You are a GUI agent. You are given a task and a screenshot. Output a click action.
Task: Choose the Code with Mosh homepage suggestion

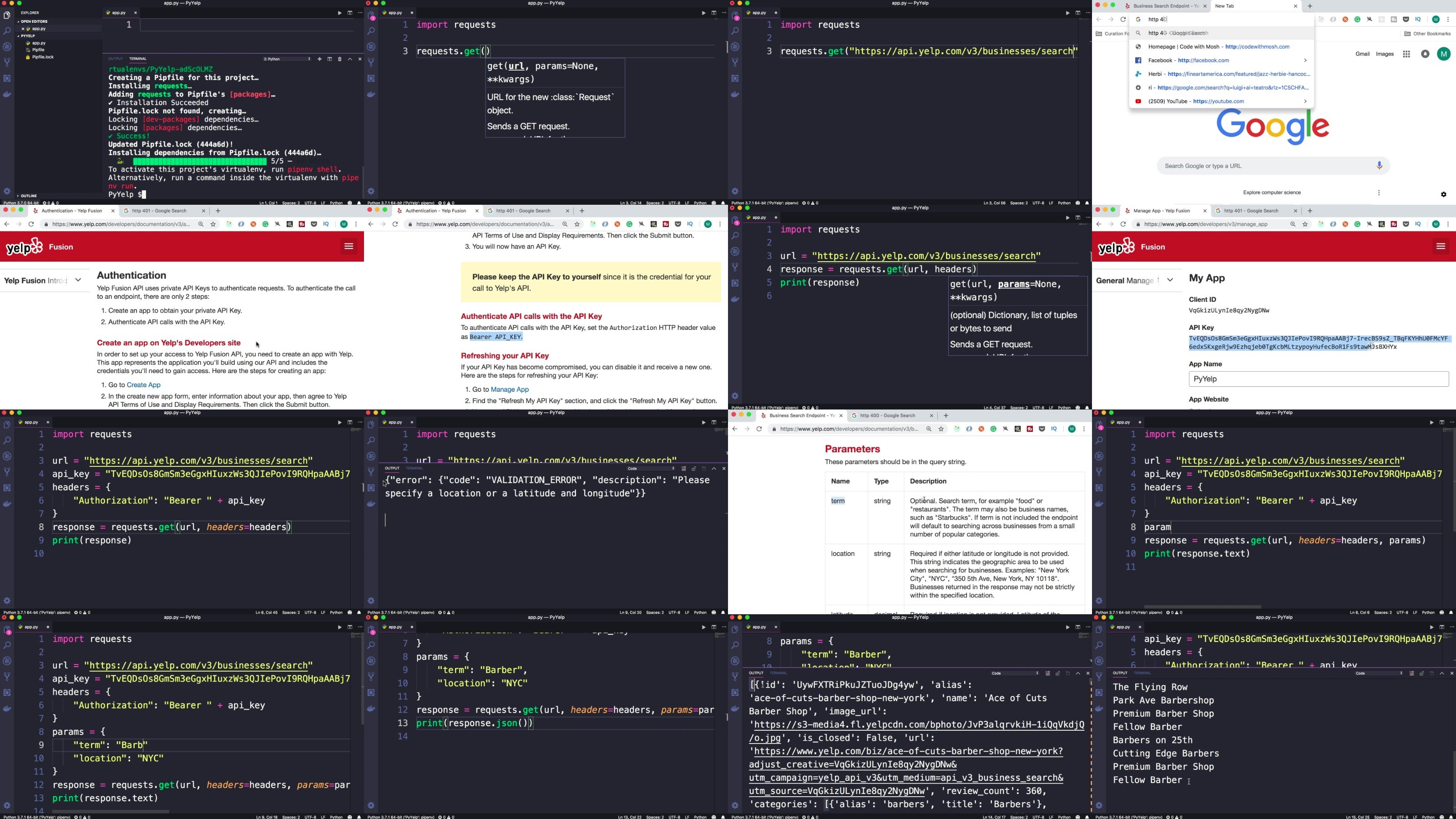coord(1221,47)
